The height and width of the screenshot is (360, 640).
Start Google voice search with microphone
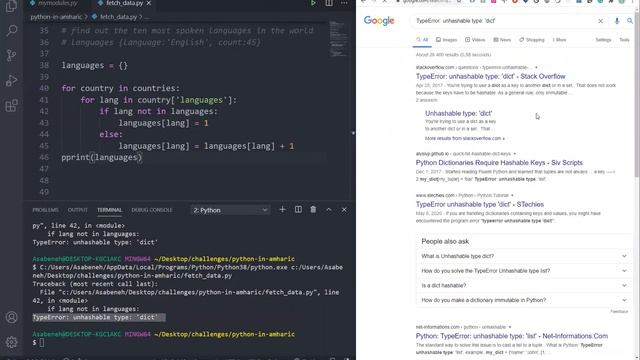tap(617, 21)
